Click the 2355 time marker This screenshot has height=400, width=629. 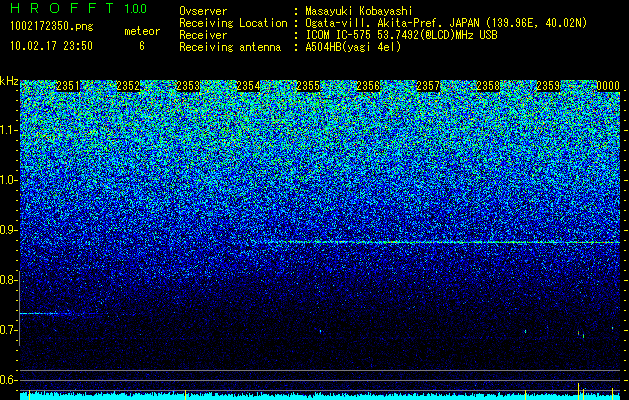[x=308, y=86]
